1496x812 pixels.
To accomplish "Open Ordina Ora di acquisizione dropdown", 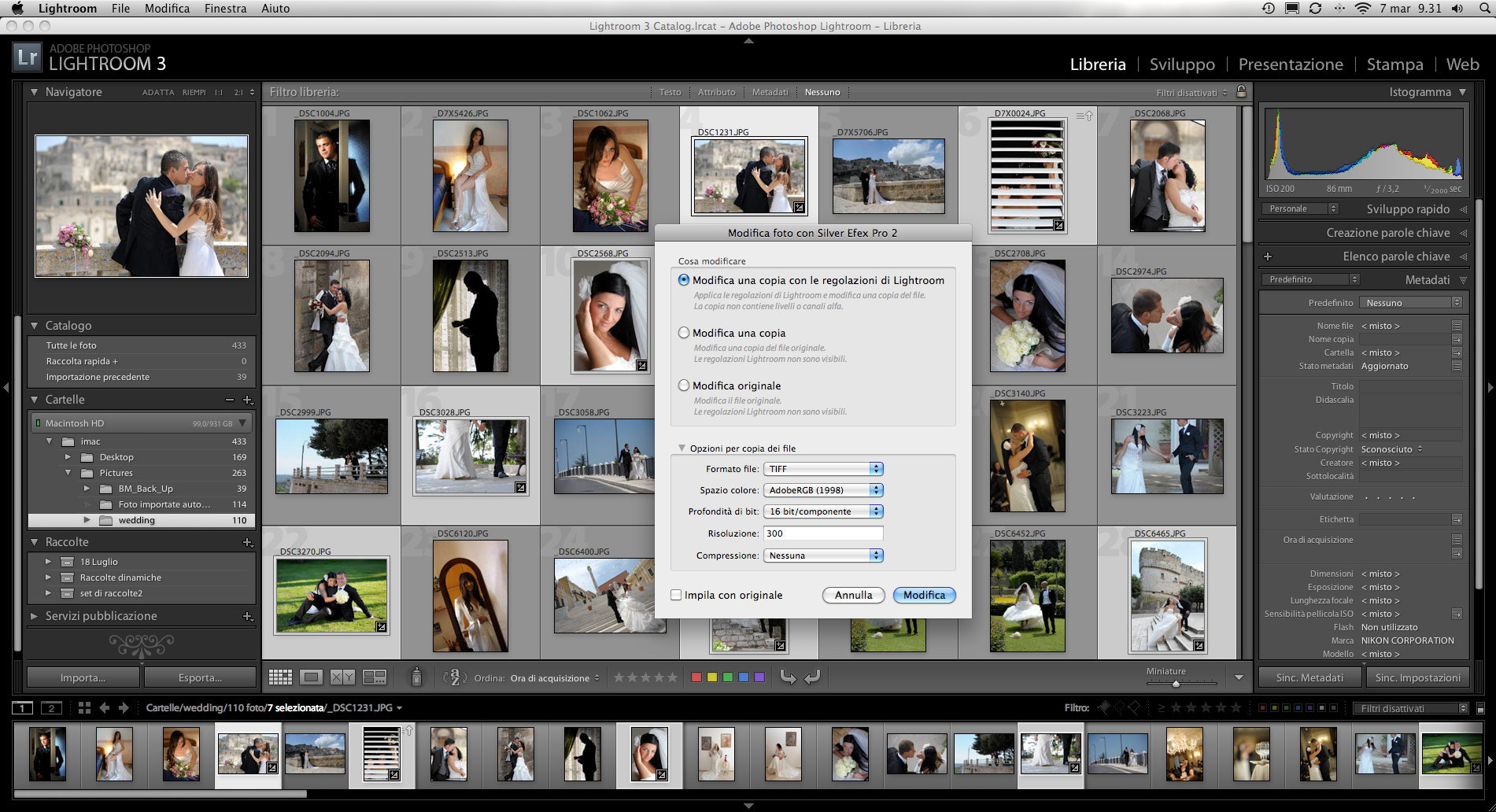I will [555, 678].
